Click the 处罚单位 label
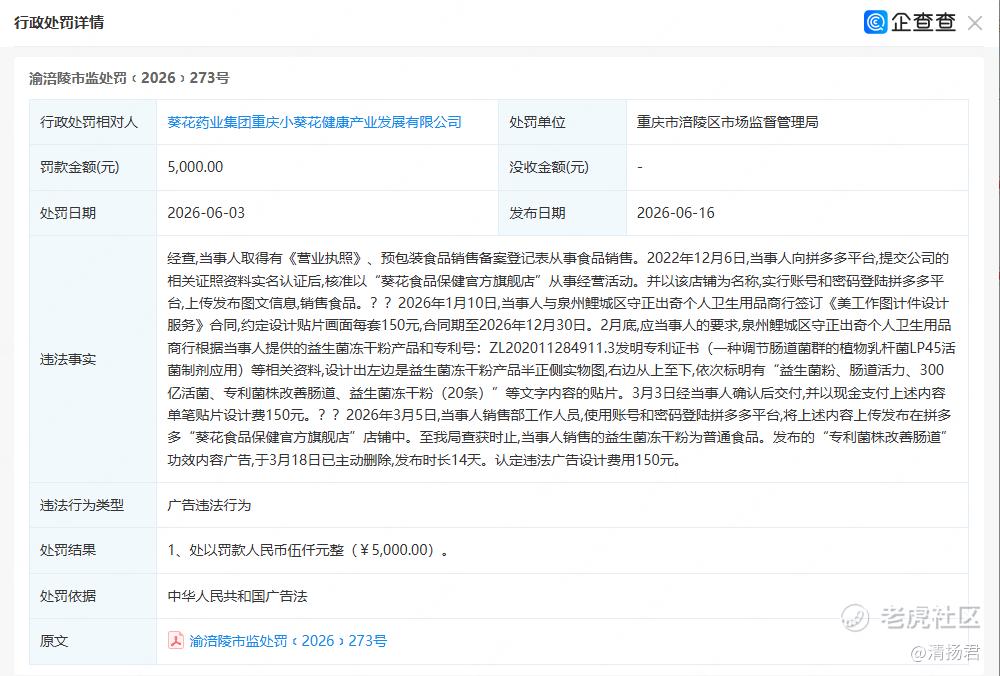 point(537,122)
